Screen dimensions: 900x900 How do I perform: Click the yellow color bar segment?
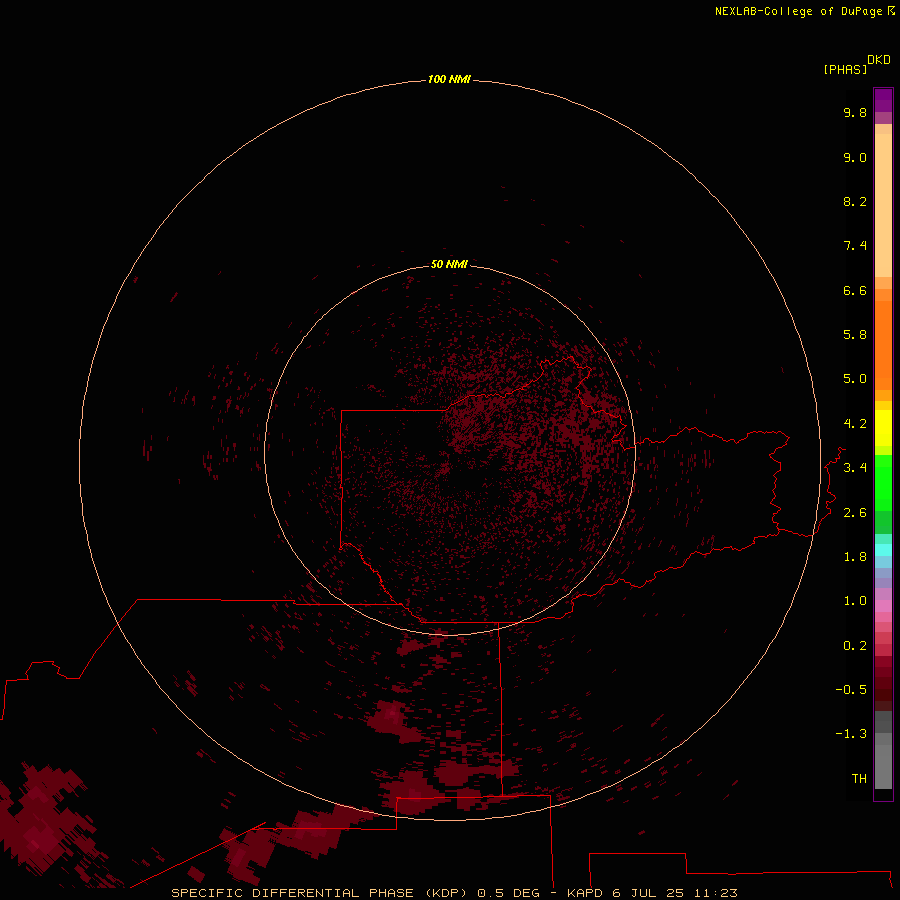(883, 428)
